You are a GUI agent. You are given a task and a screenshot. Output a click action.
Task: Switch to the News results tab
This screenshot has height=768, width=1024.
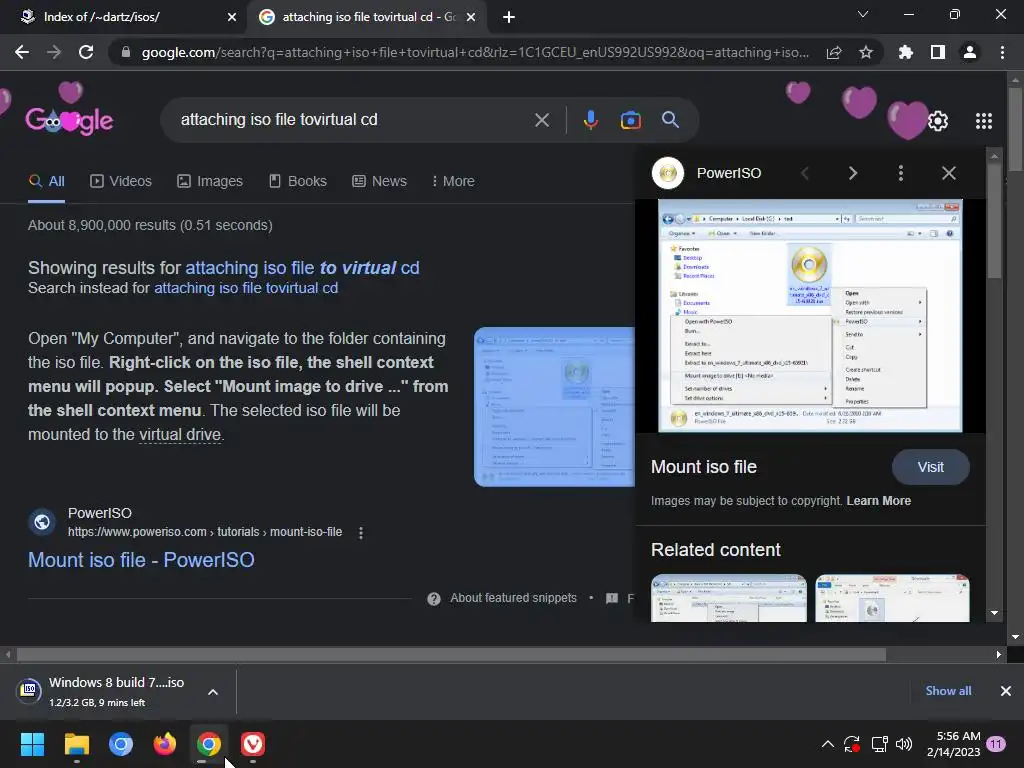click(x=379, y=181)
